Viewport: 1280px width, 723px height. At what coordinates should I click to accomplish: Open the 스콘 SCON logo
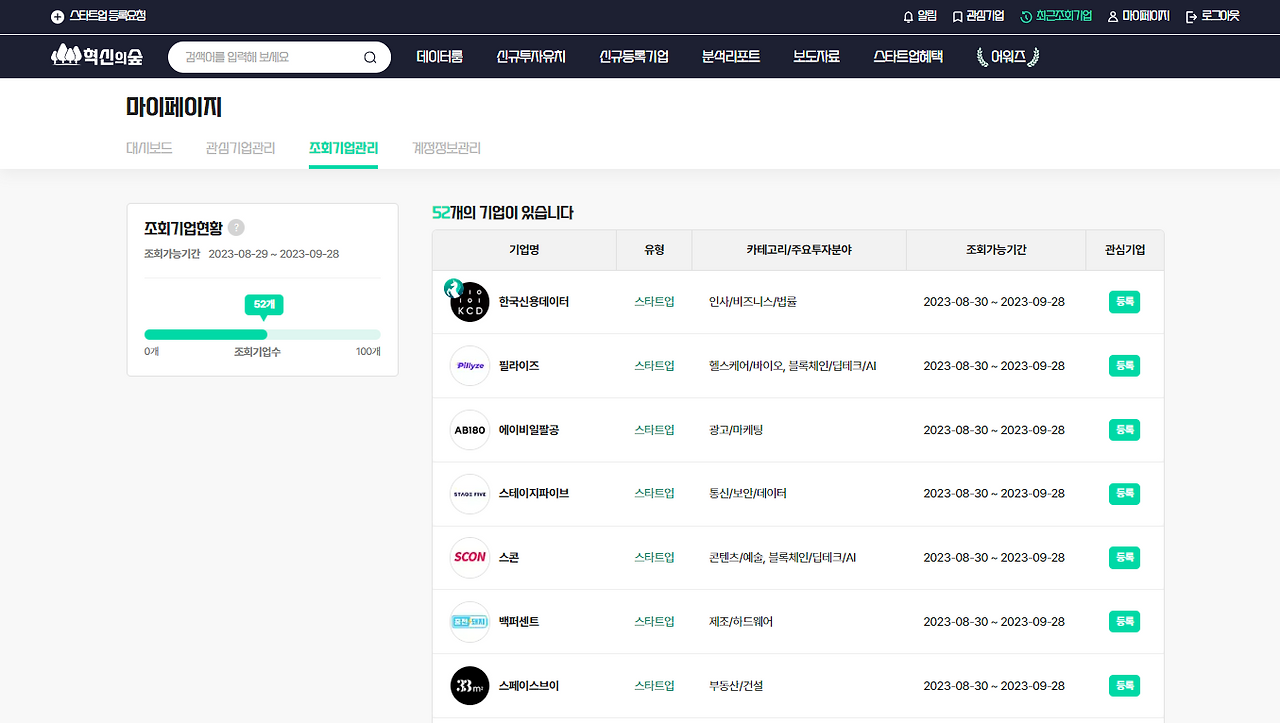469,558
